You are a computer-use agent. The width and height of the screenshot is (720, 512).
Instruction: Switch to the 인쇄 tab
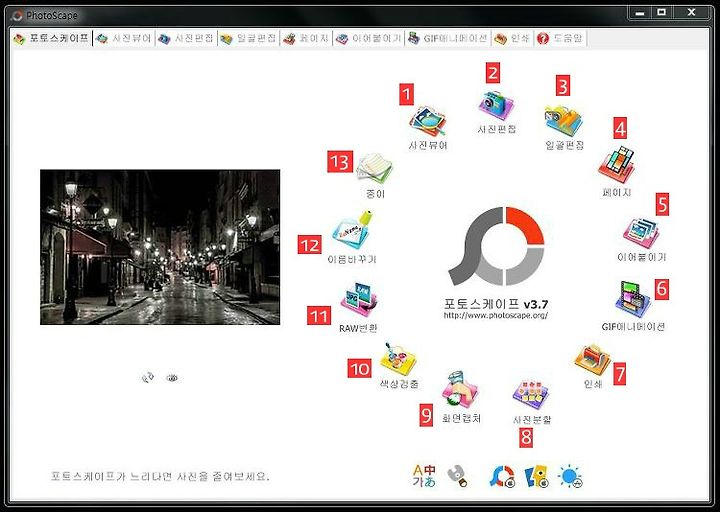point(512,39)
